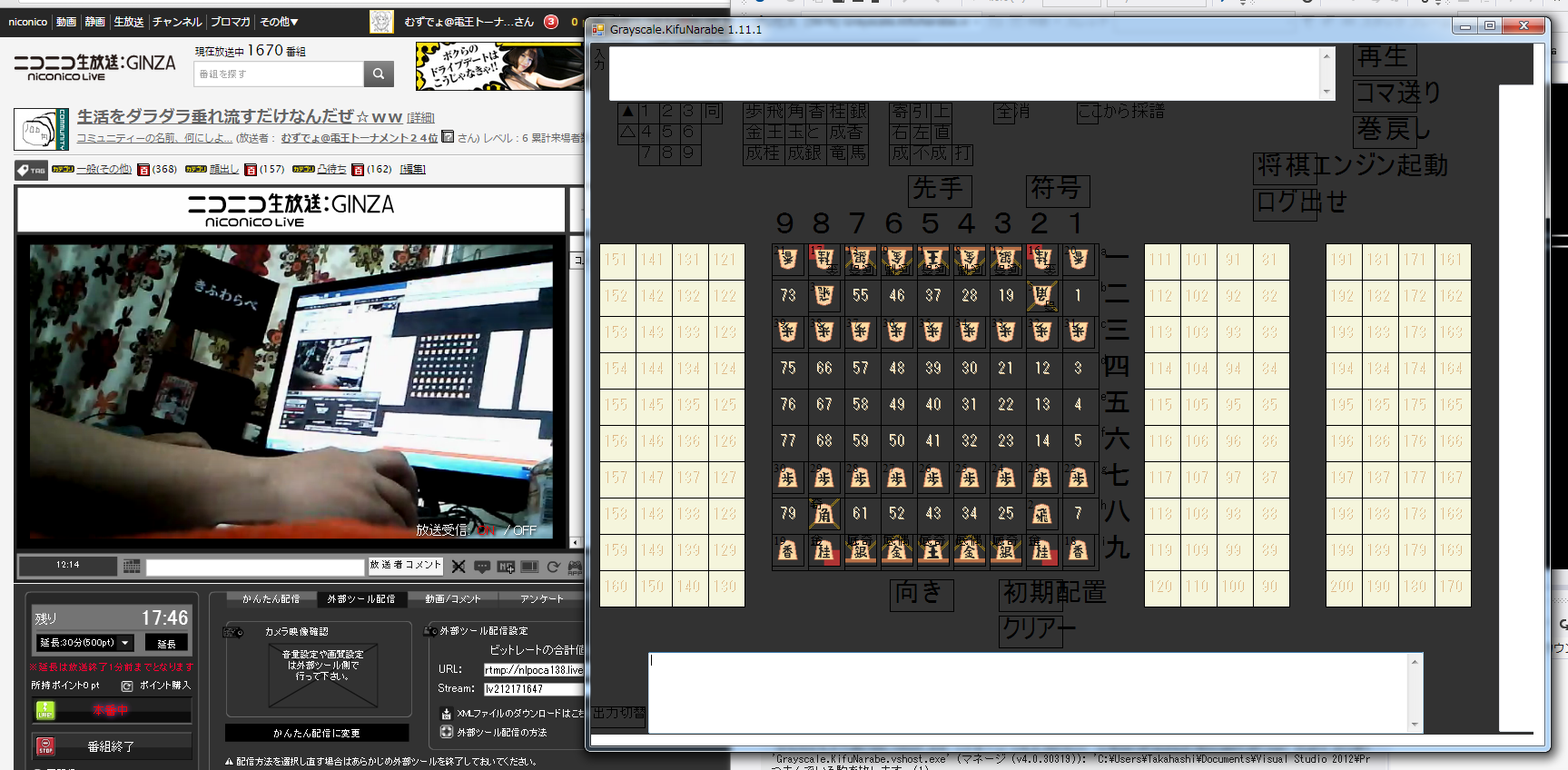Screen dimensions: 1568x770
Task: Click the TAG icon below the broadcast title
Action: coord(32,170)
